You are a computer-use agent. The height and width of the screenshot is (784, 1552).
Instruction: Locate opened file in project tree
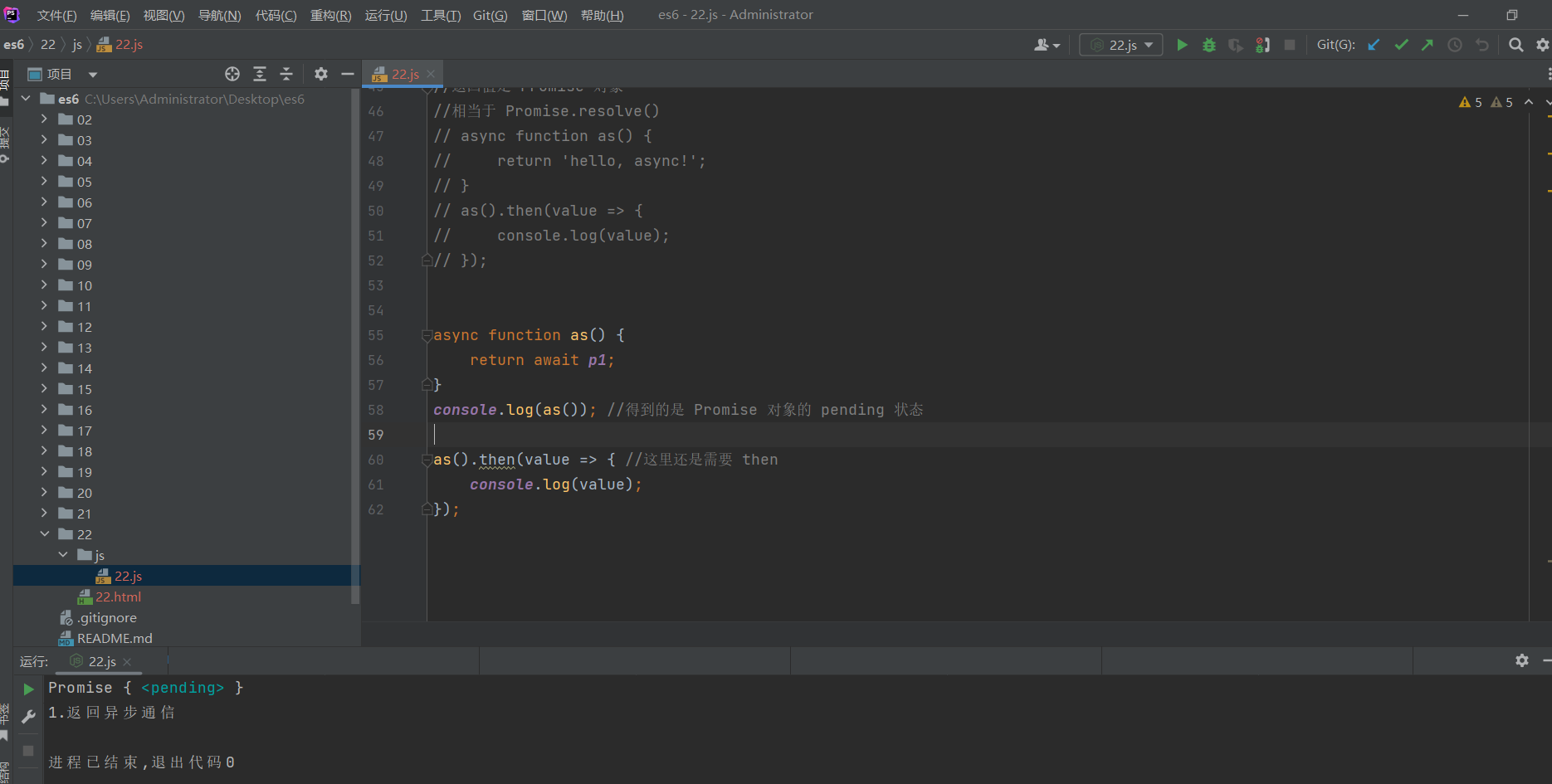[x=232, y=74]
